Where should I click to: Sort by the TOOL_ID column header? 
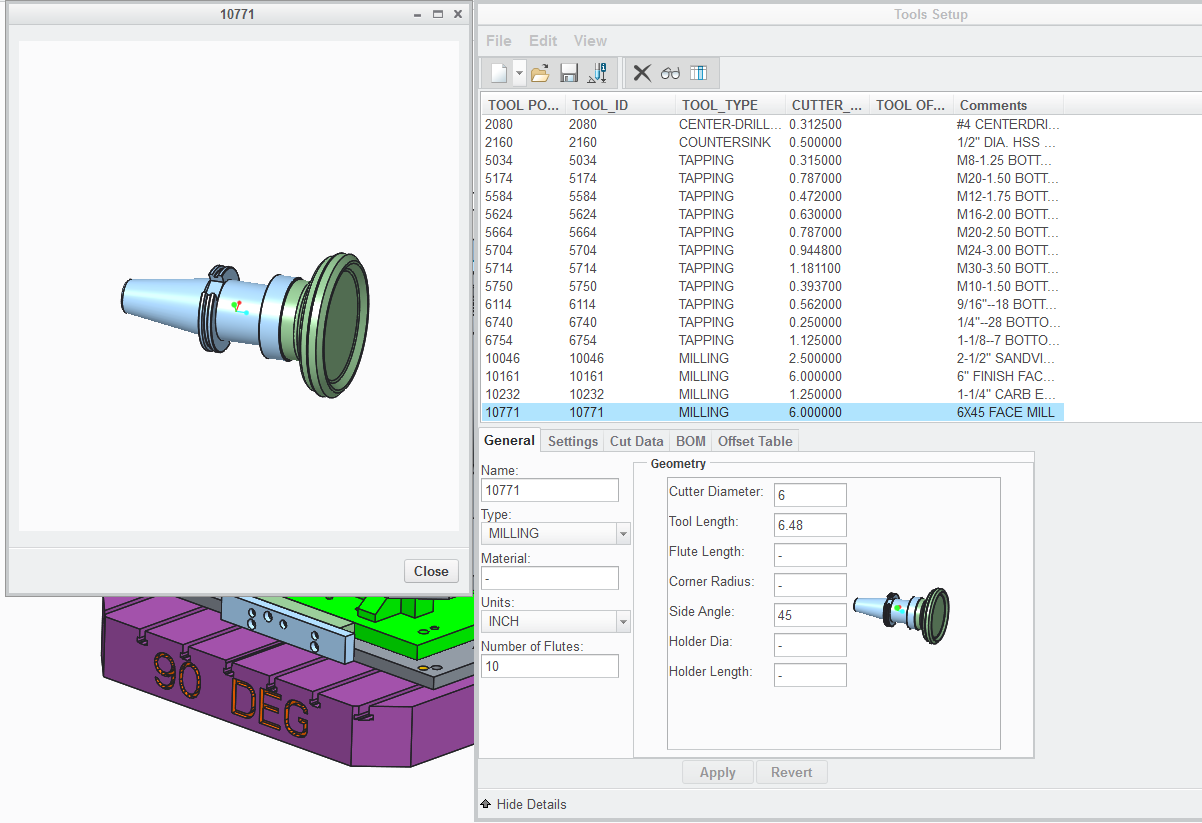(620, 105)
